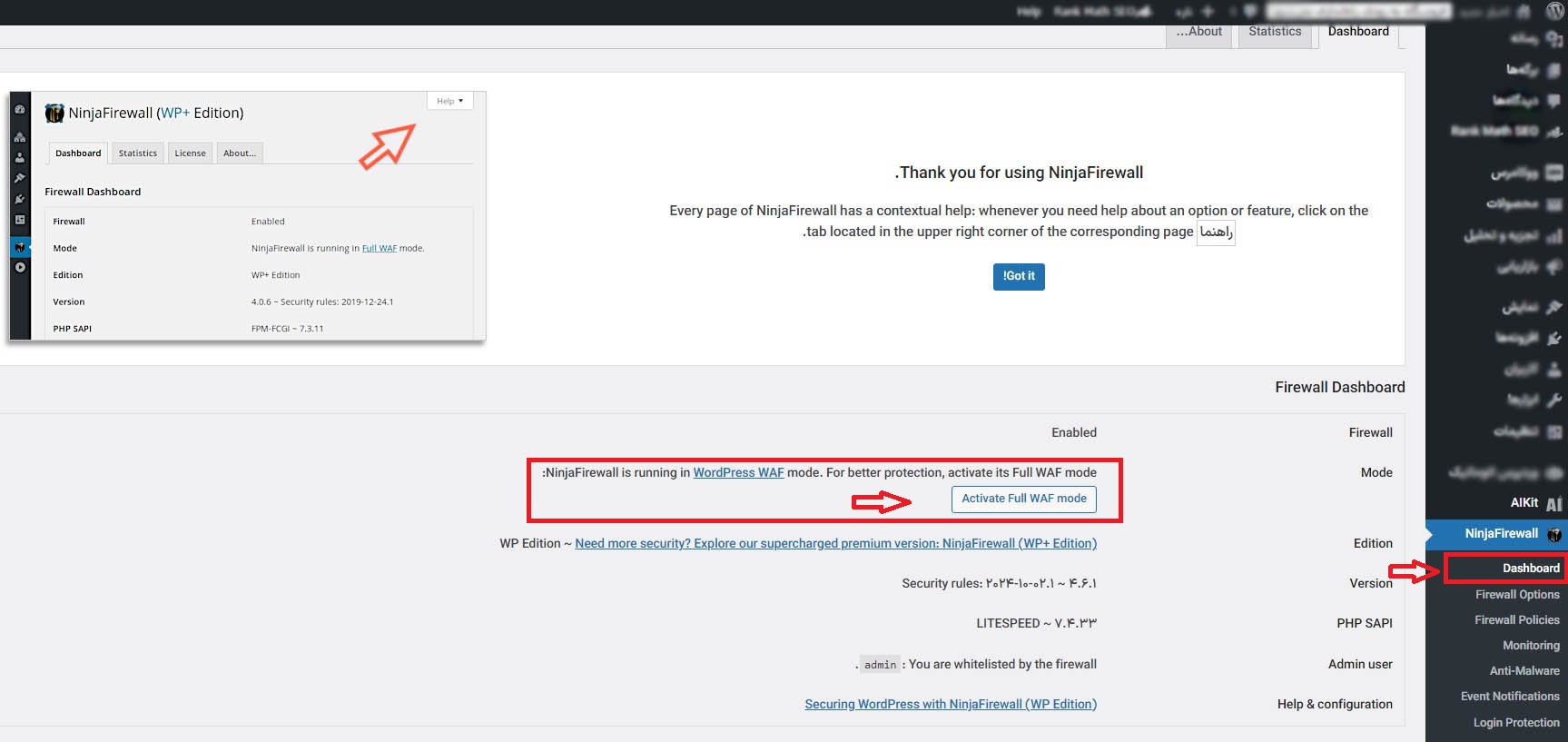Open Firewall Options submenu item
This screenshot has width=1568, height=742.
click(x=1517, y=595)
